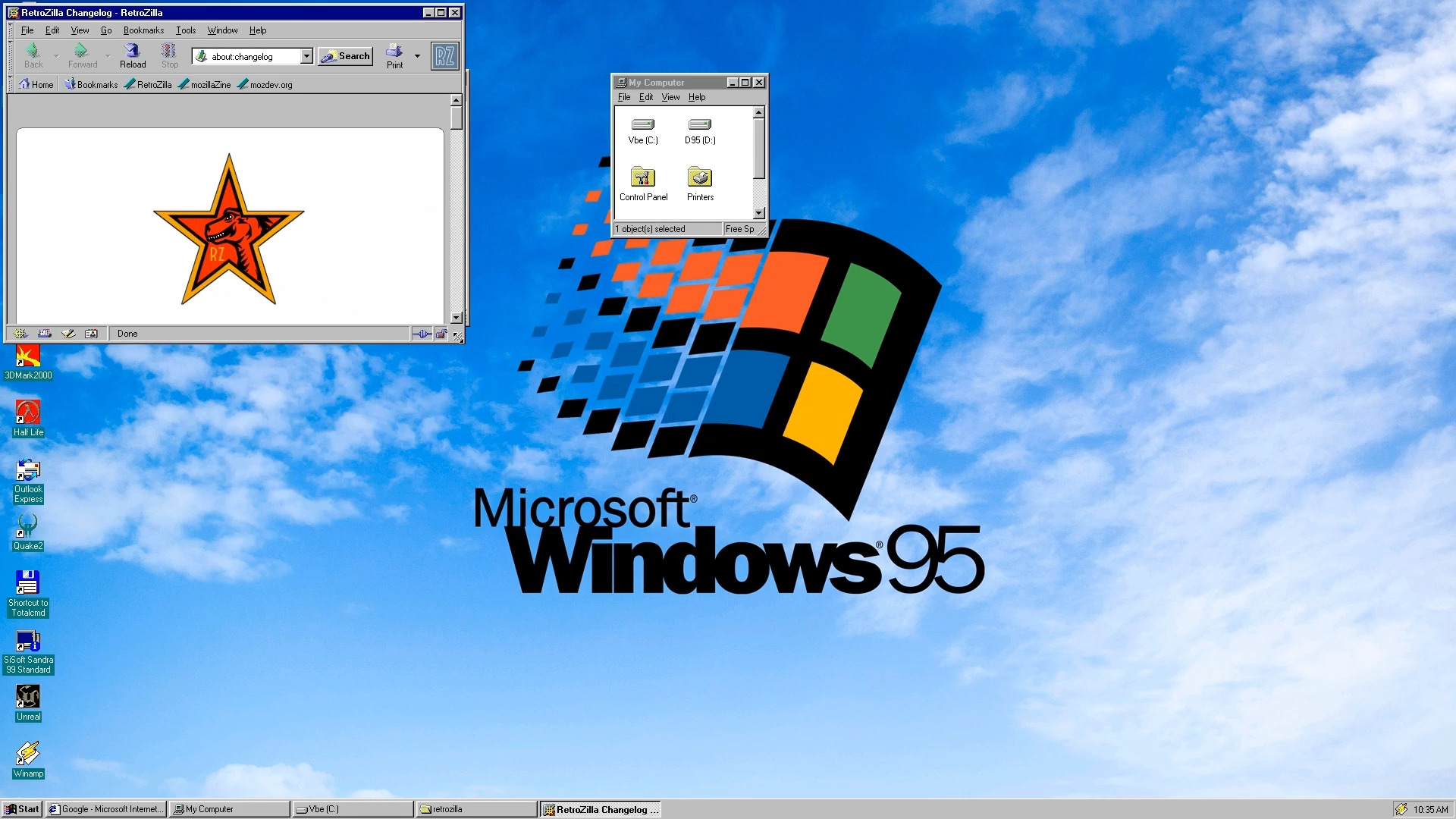Open the mozillaZine bookmark link

click(205, 84)
